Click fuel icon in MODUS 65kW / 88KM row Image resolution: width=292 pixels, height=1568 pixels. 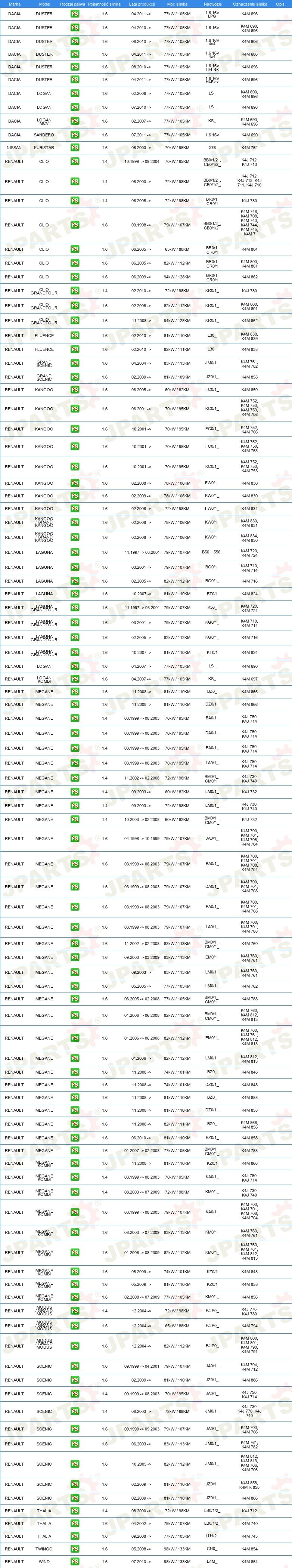tap(75, 1325)
